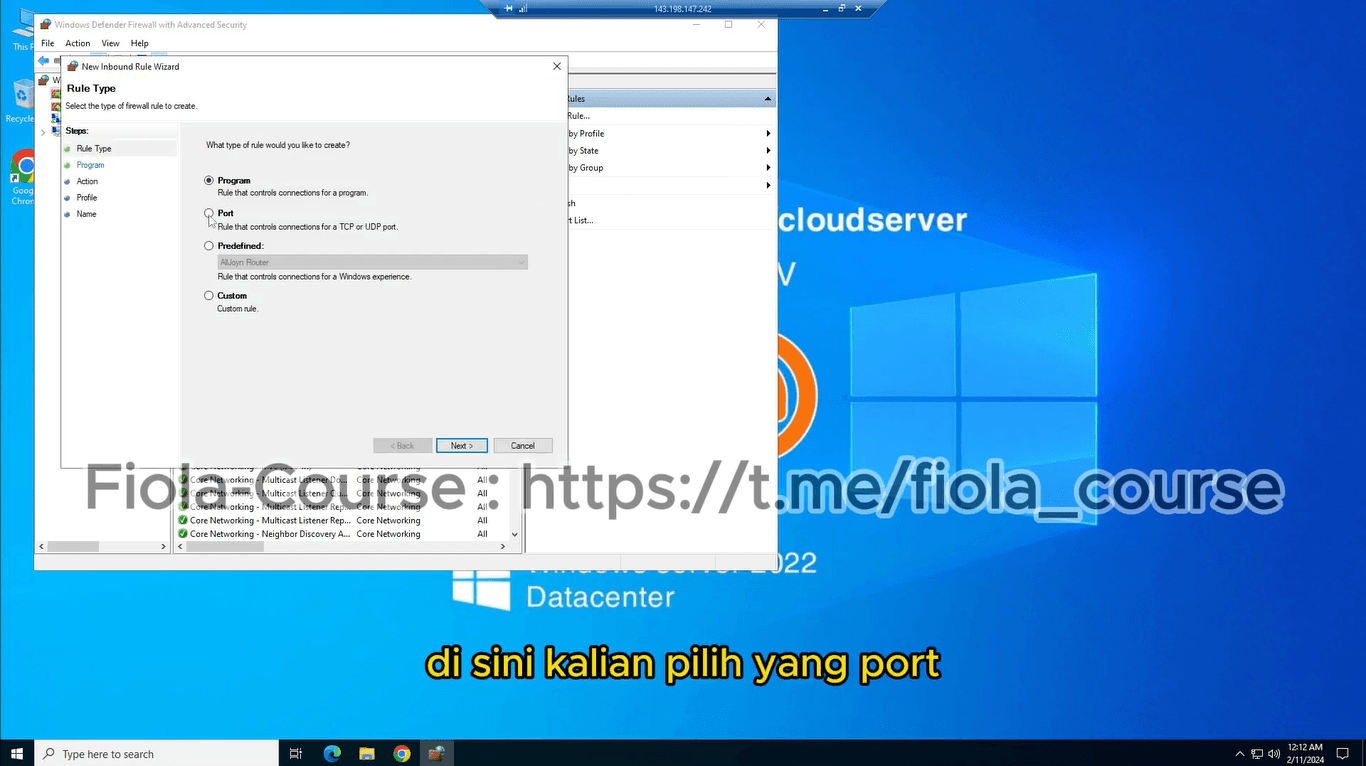Select the Port radio button
This screenshot has width=1366, height=766.
pos(209,213)
